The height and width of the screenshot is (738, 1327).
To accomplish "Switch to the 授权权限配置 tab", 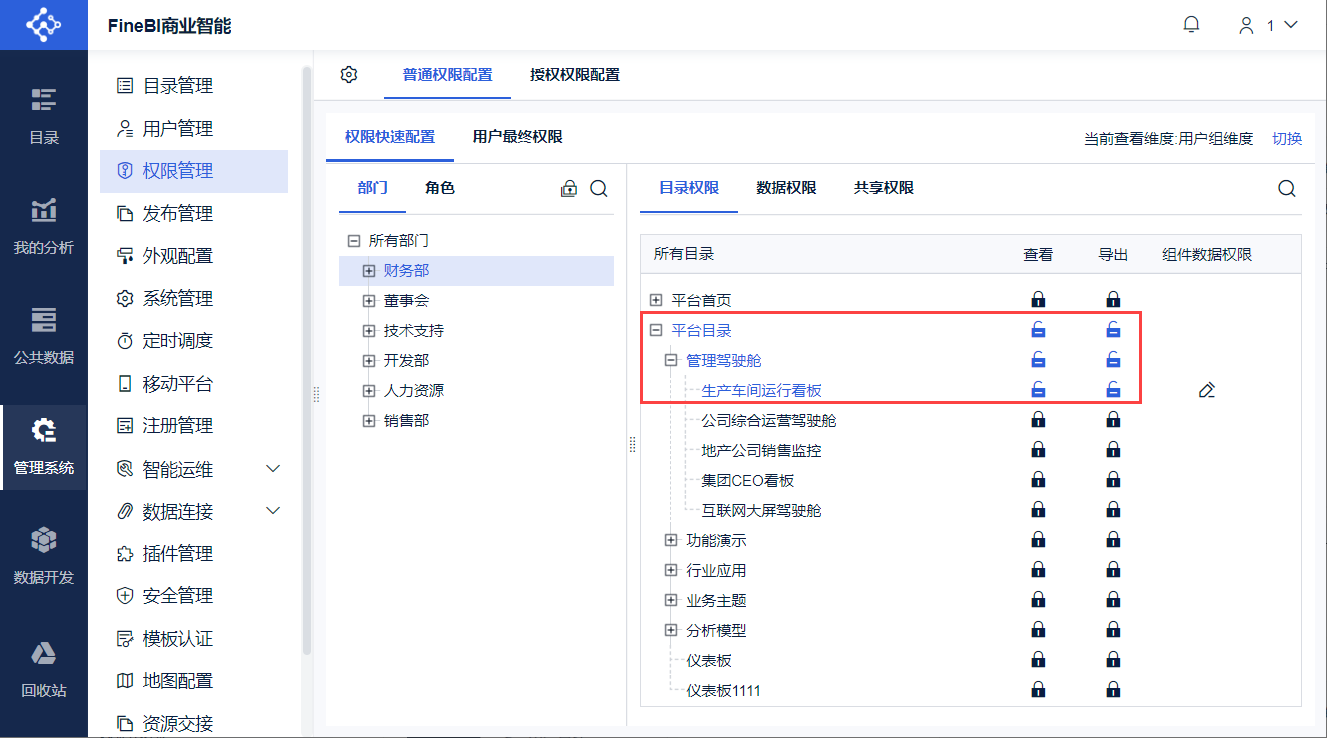I will (x=575, y=75).
